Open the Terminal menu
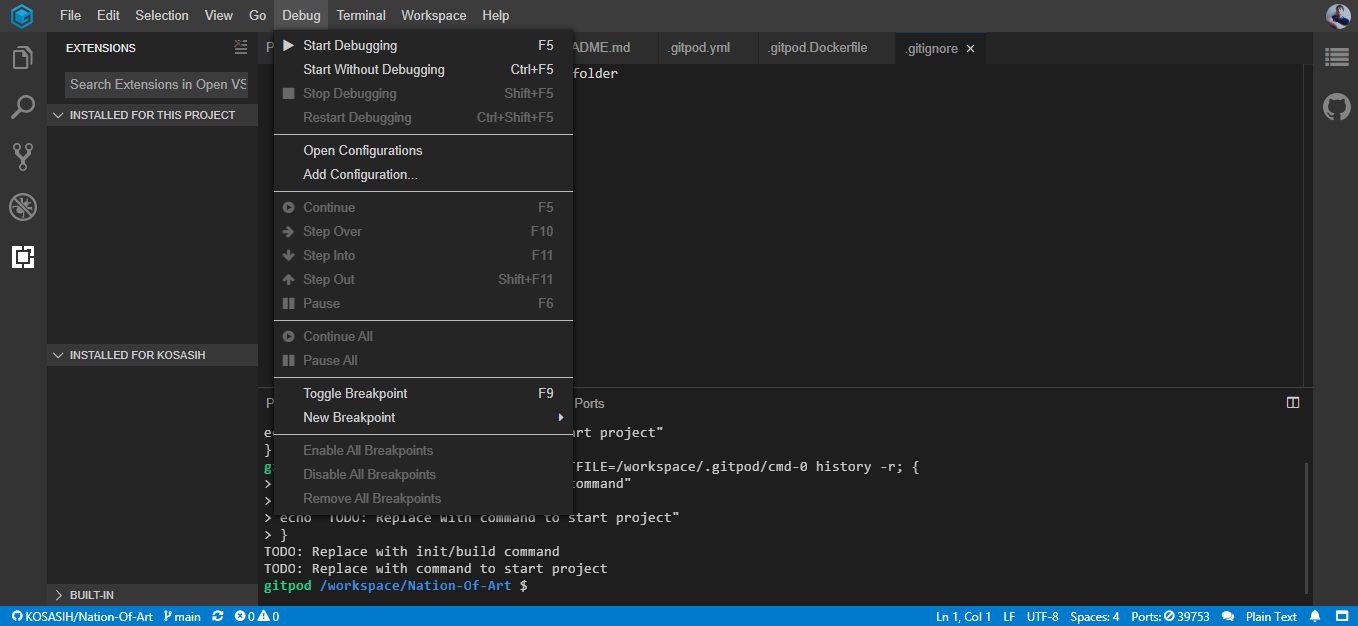Image resolution: width=1358 pixels, height=626 pixels. (361, 15)
